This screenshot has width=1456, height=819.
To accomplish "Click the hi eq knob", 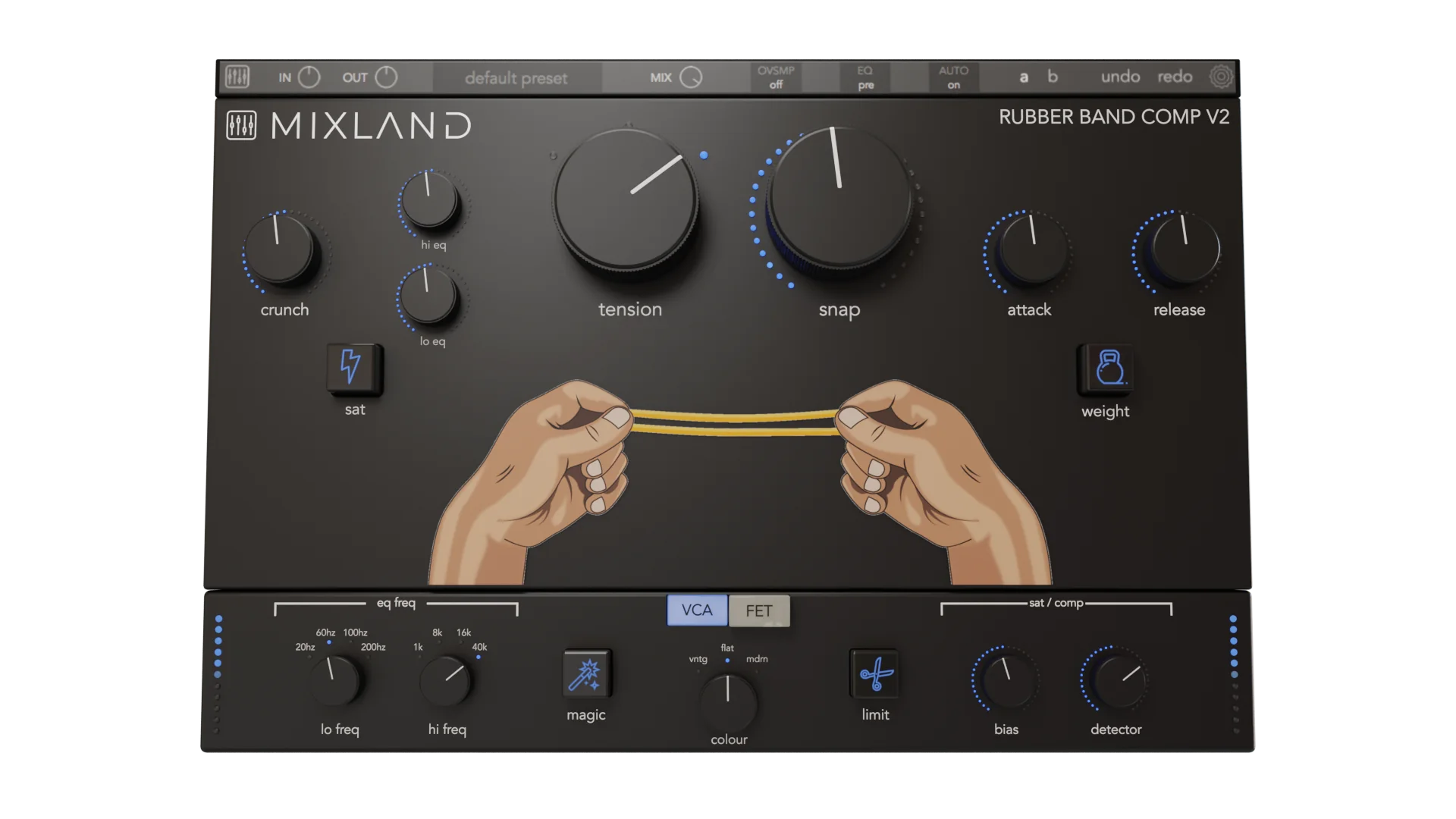I will pyautogui.click(x=429, y=200).
